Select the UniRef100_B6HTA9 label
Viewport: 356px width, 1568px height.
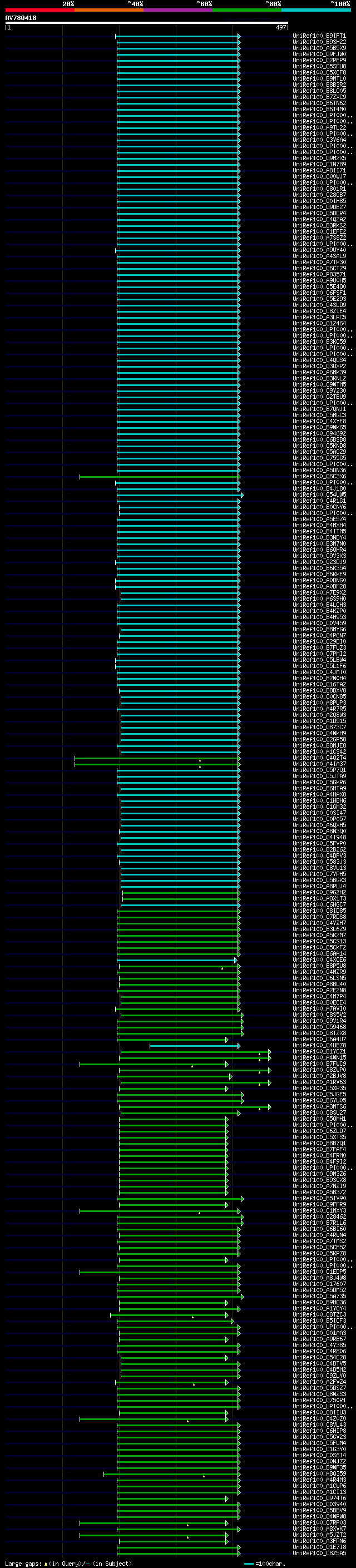tap(319, 788)
